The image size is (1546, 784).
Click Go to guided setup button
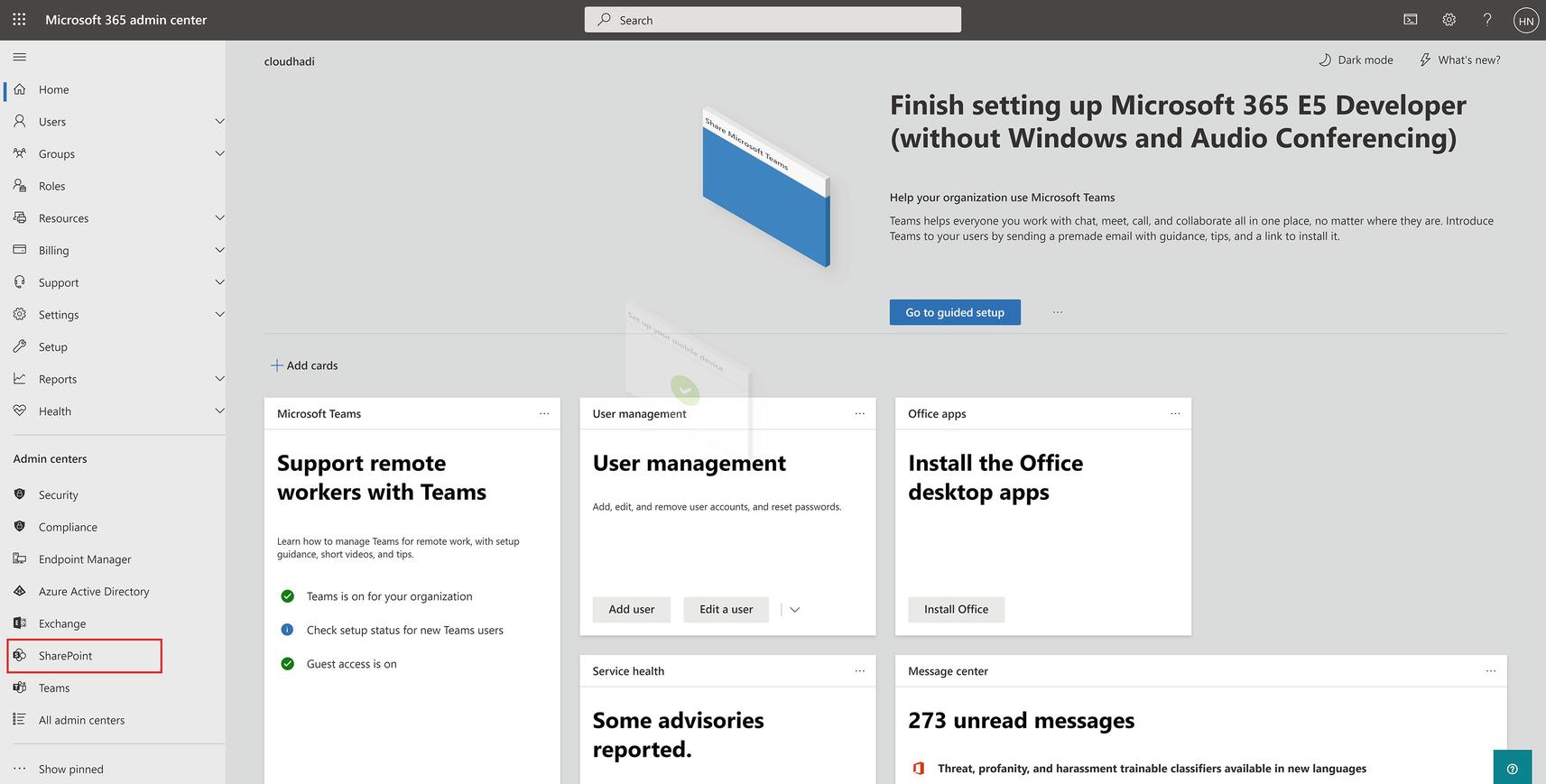pos(955,312)
